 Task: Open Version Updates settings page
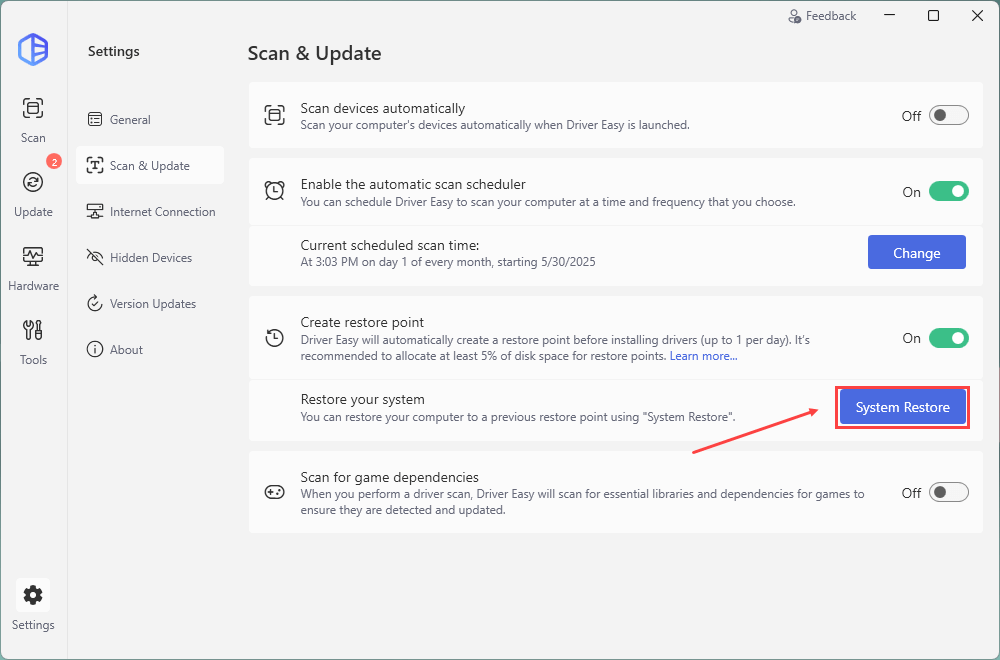[152, 304]
